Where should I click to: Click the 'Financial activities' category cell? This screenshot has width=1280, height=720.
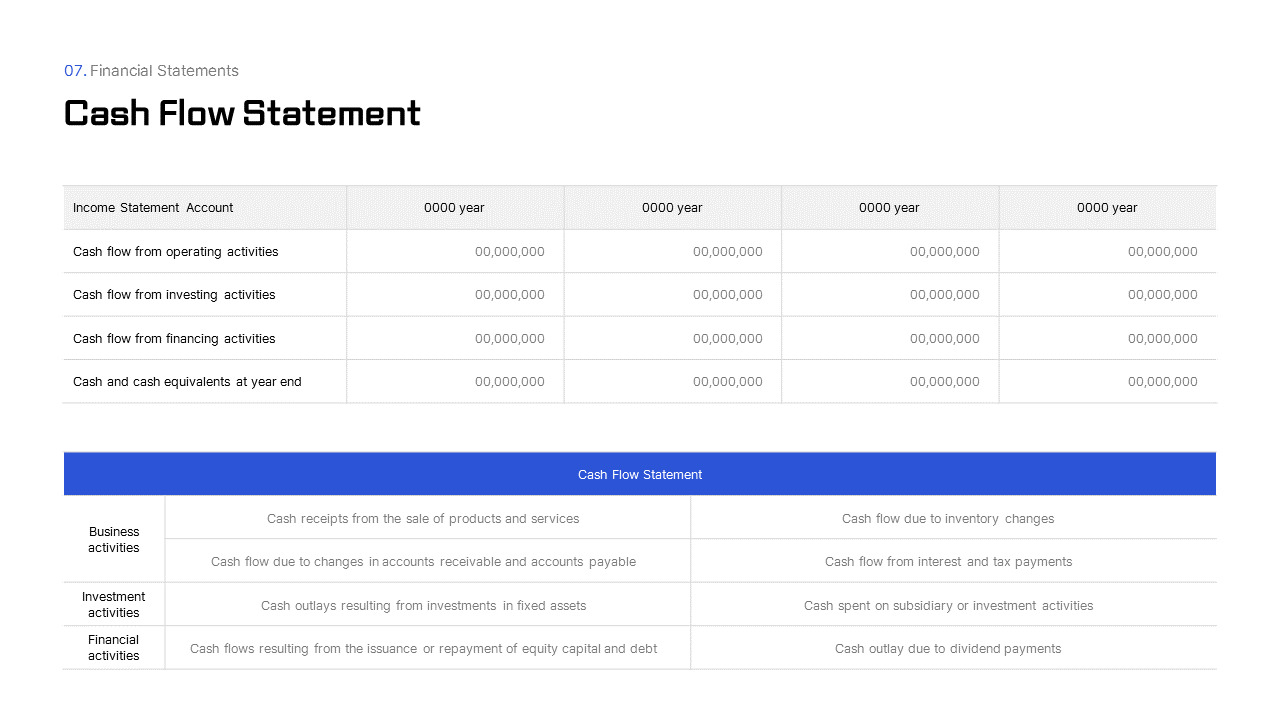[114, 648]
